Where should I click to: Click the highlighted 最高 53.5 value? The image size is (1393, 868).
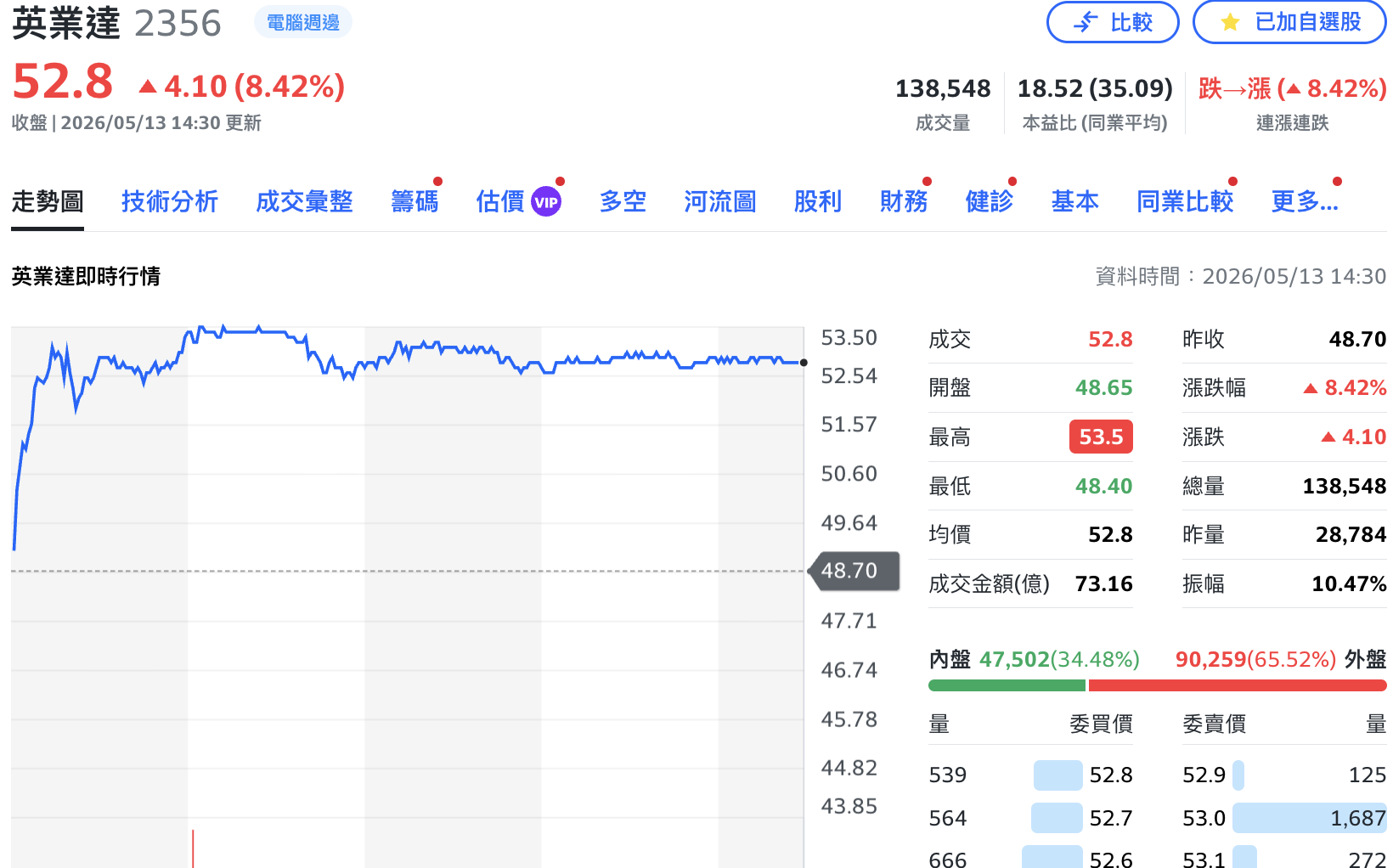coord(1101,437)
